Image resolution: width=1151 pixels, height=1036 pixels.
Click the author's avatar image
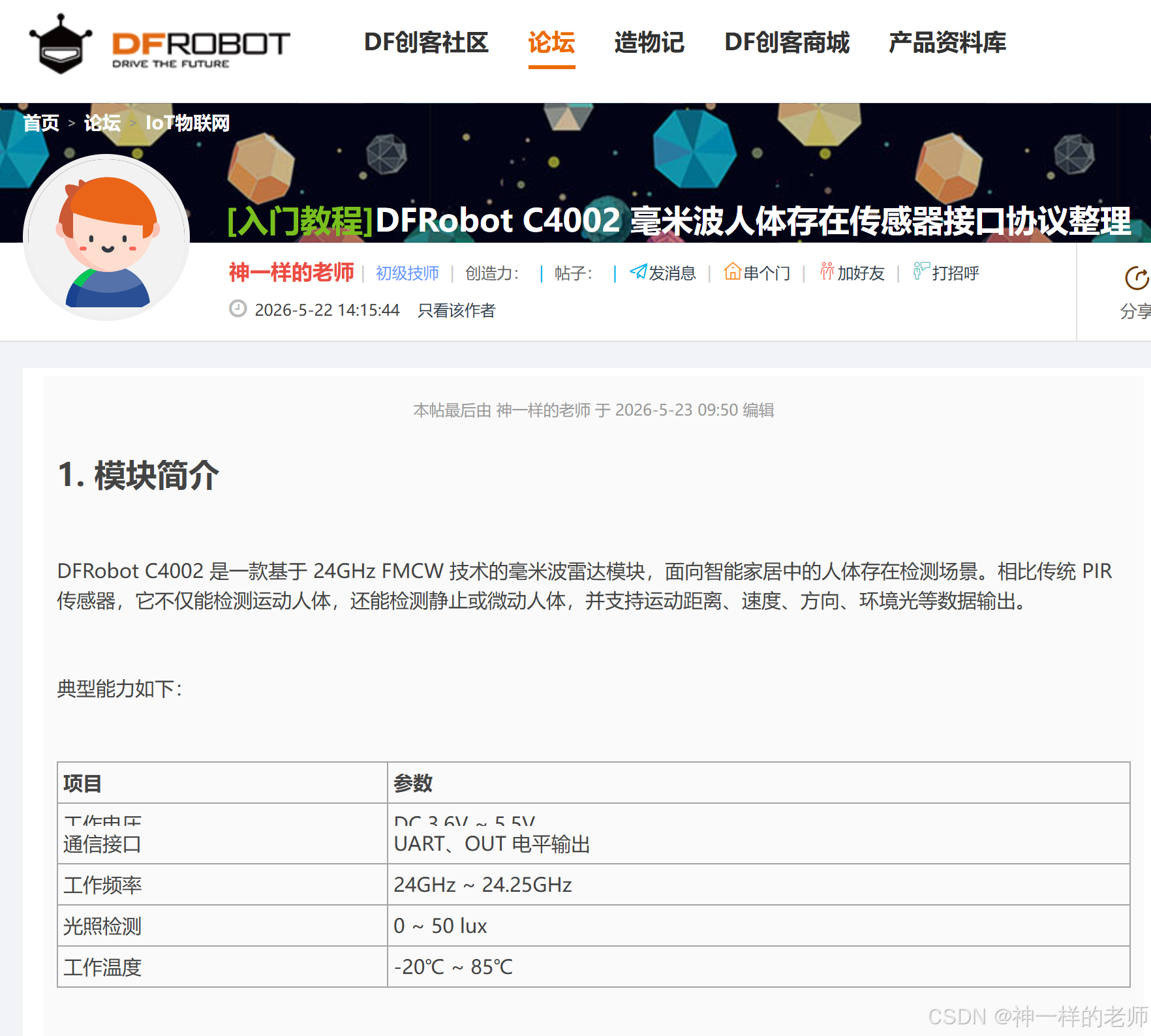click(106, 237)
